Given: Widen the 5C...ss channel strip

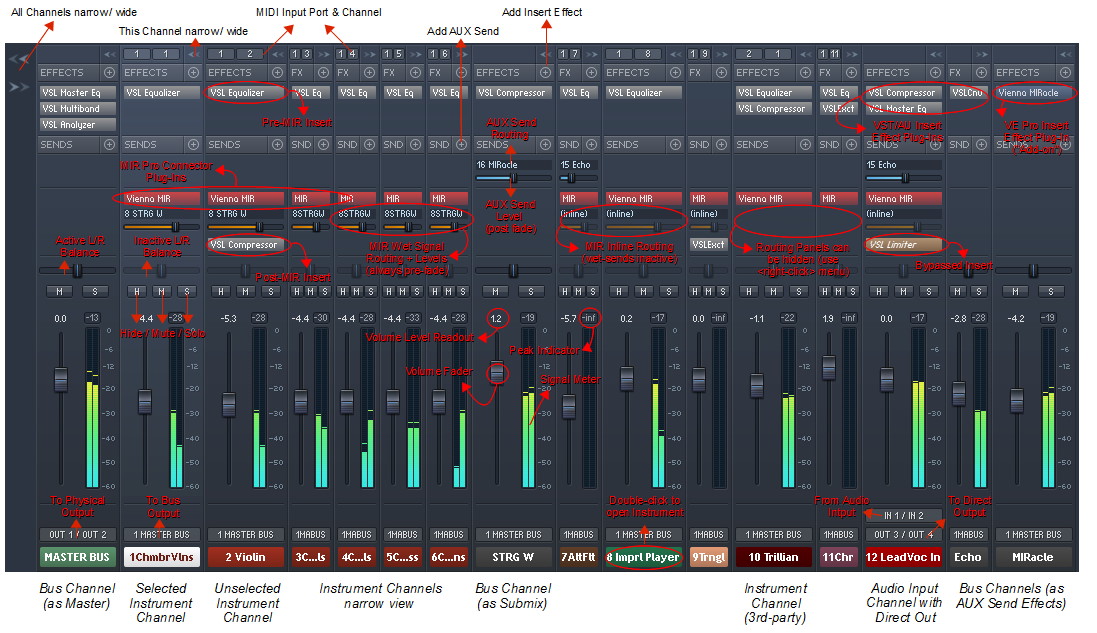Looking at the screenshot, I should pyautogui.click(x=416, y=54).
